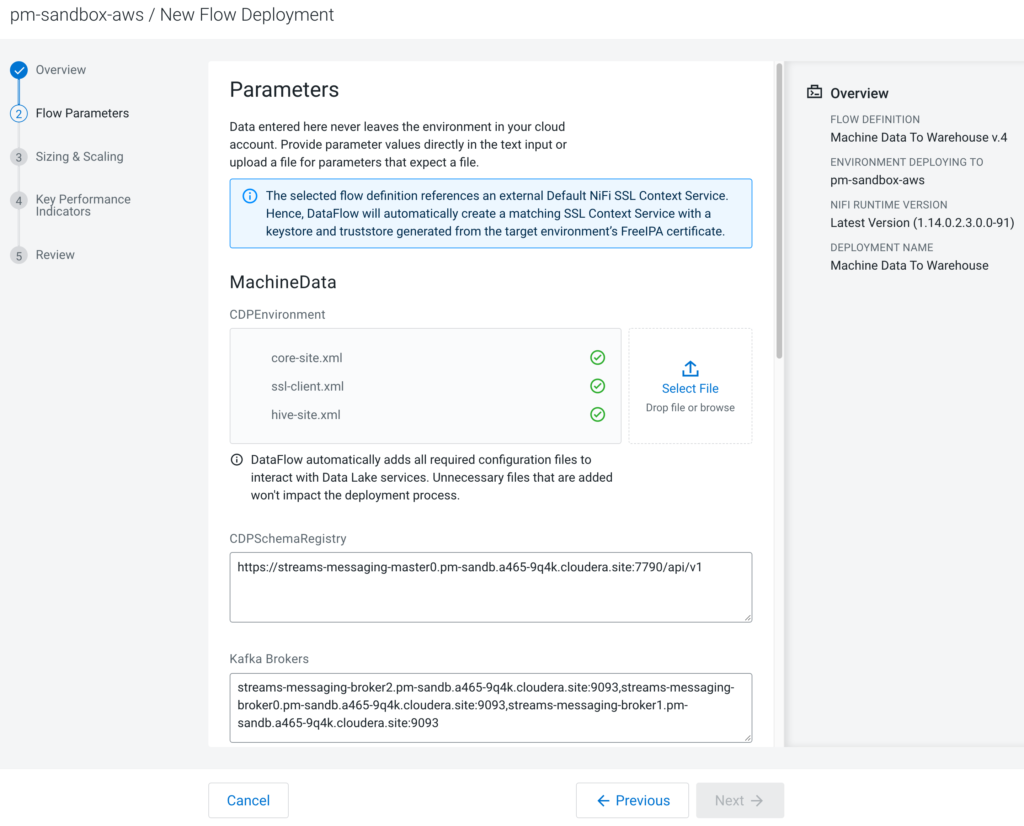Viewport: 1024px width, 826px height.
Task: Jump to the Review step
Action: [55, 255]
